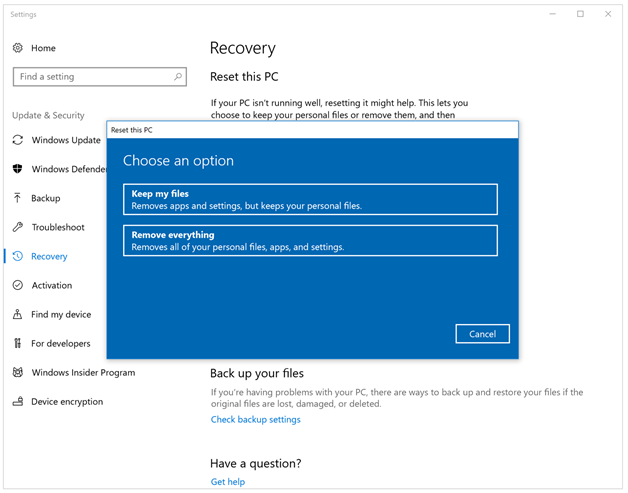The height and width of the screenshot is (493, 628).
Task: Click the Windows Update sync icon
Action: pos(18,140)
